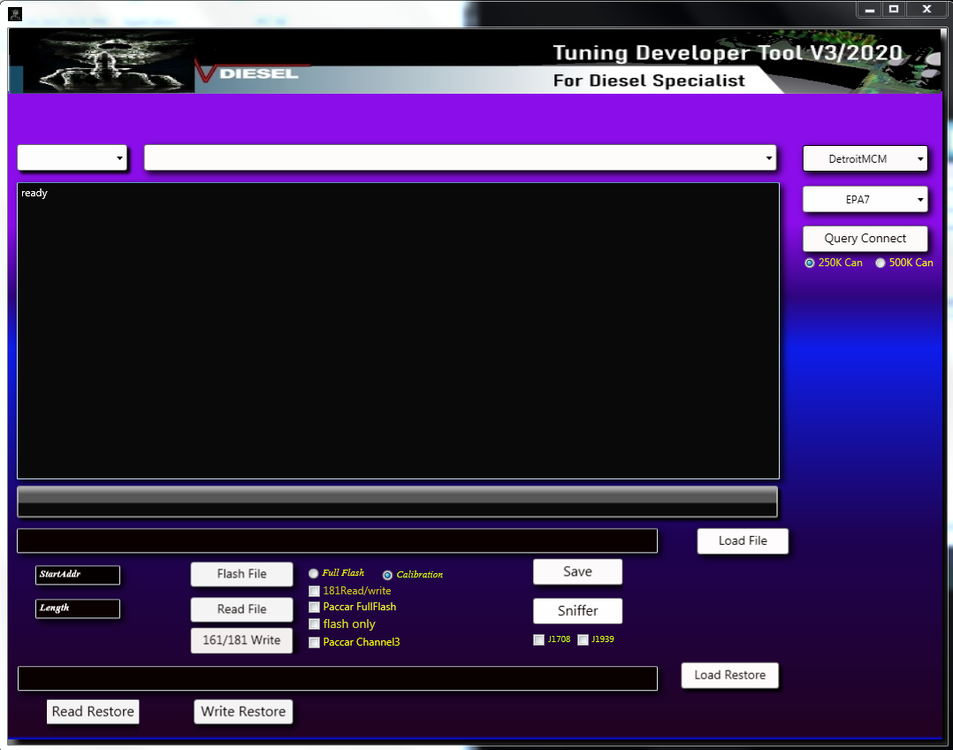Click the Read Restore button
The height and width of the screenshot is (750, 953).
[93, 711]
